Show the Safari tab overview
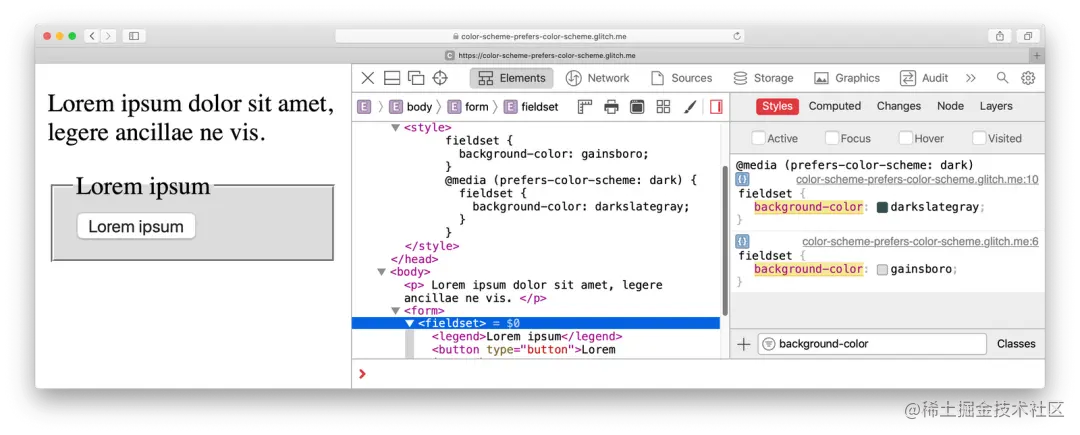Screen dimensions: 1080x435 (1027, 36)
